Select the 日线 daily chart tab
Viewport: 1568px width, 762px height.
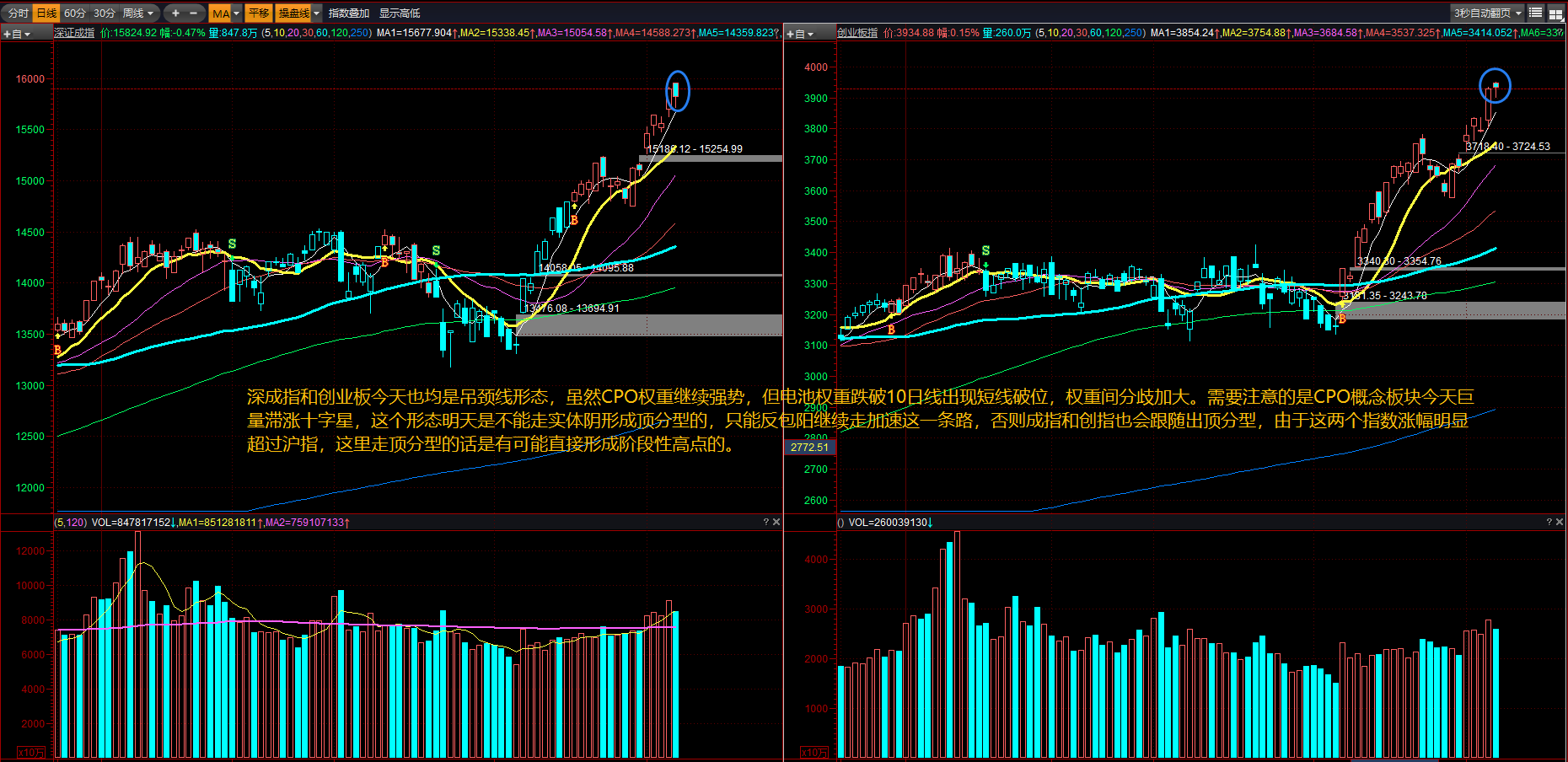(x=46, y=13)
